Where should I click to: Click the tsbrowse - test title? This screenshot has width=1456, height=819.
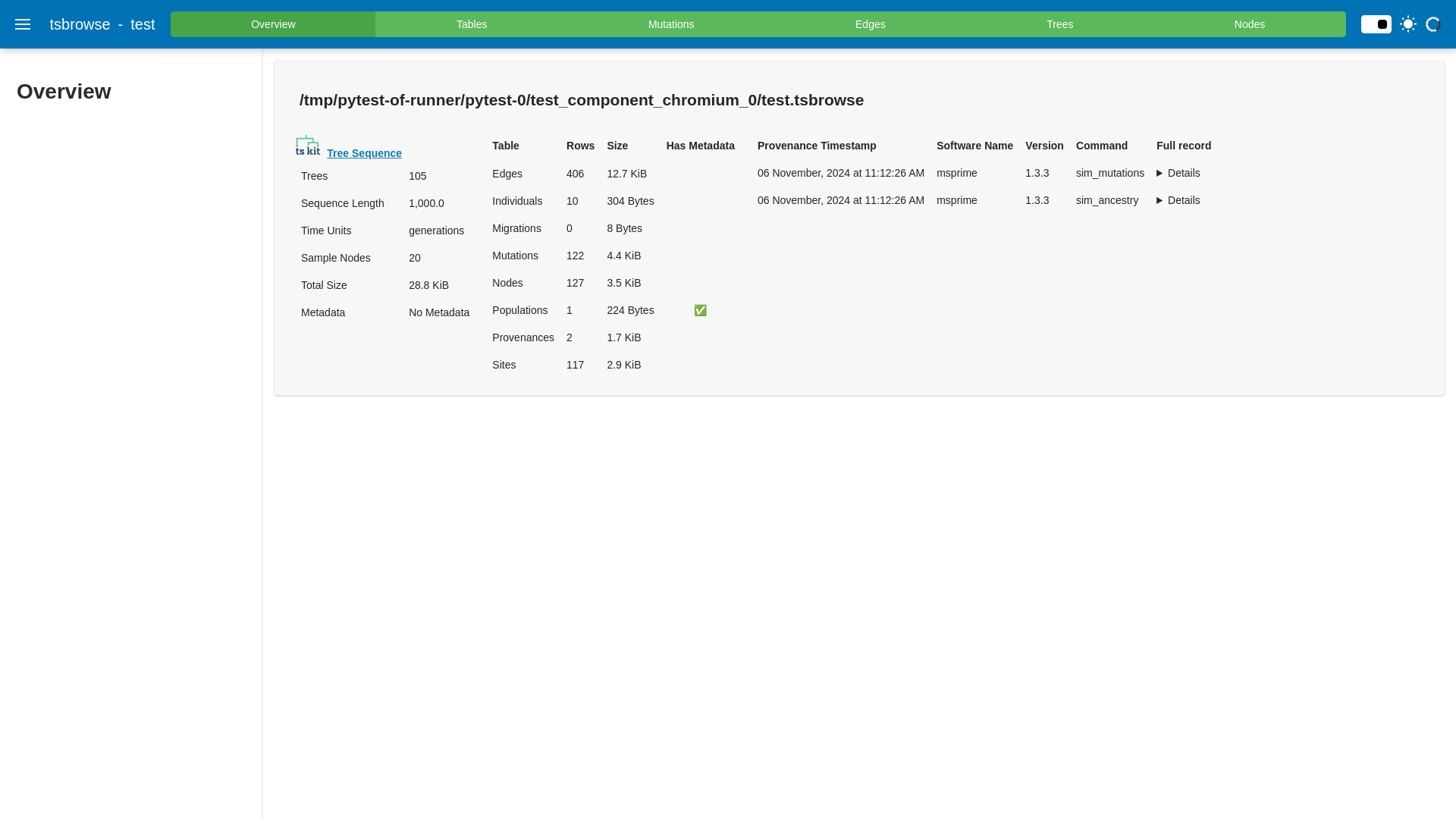[x=102, y=24]
